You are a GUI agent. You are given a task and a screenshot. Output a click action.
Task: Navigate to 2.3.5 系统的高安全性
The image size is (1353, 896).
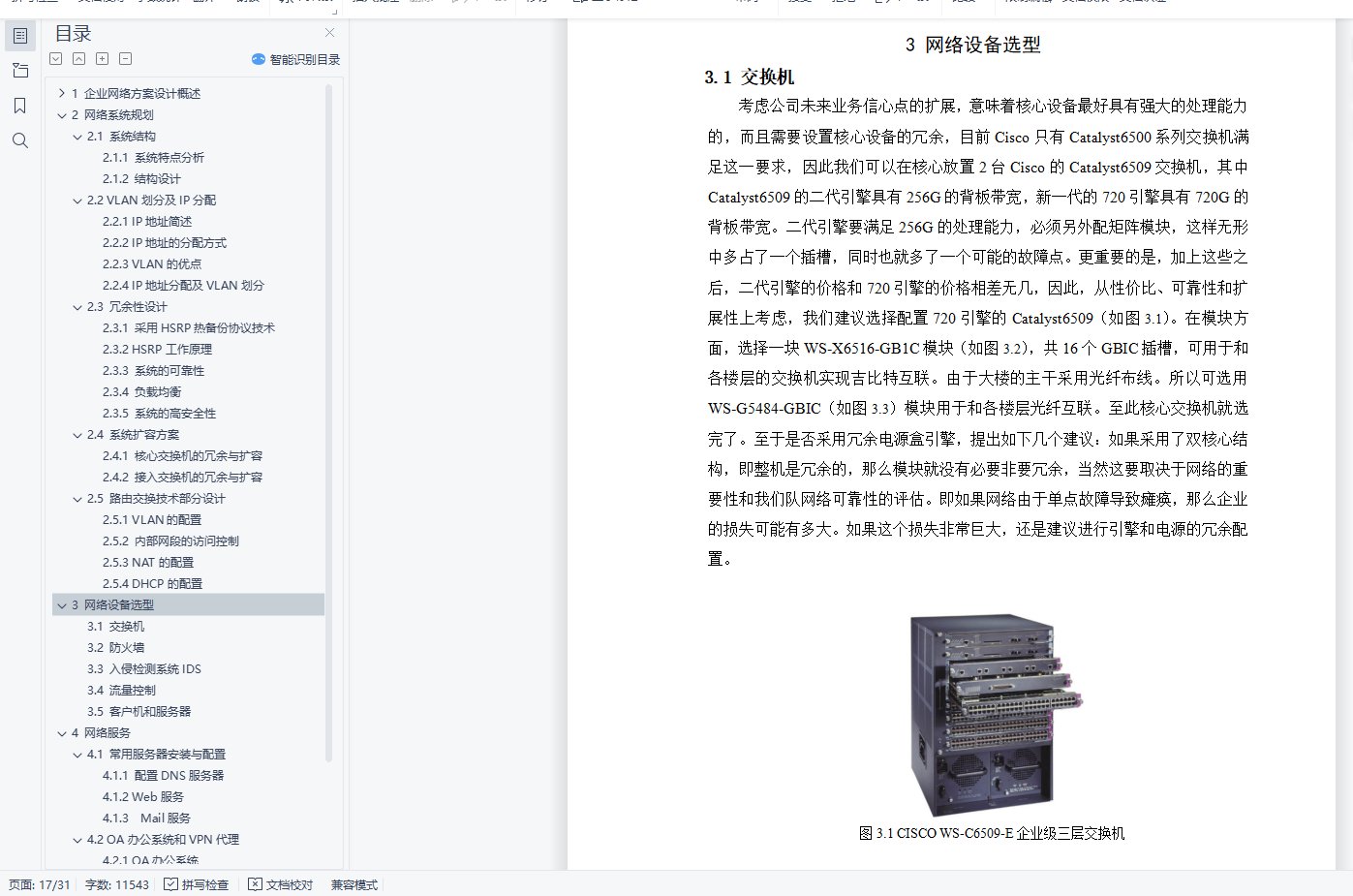159,414
